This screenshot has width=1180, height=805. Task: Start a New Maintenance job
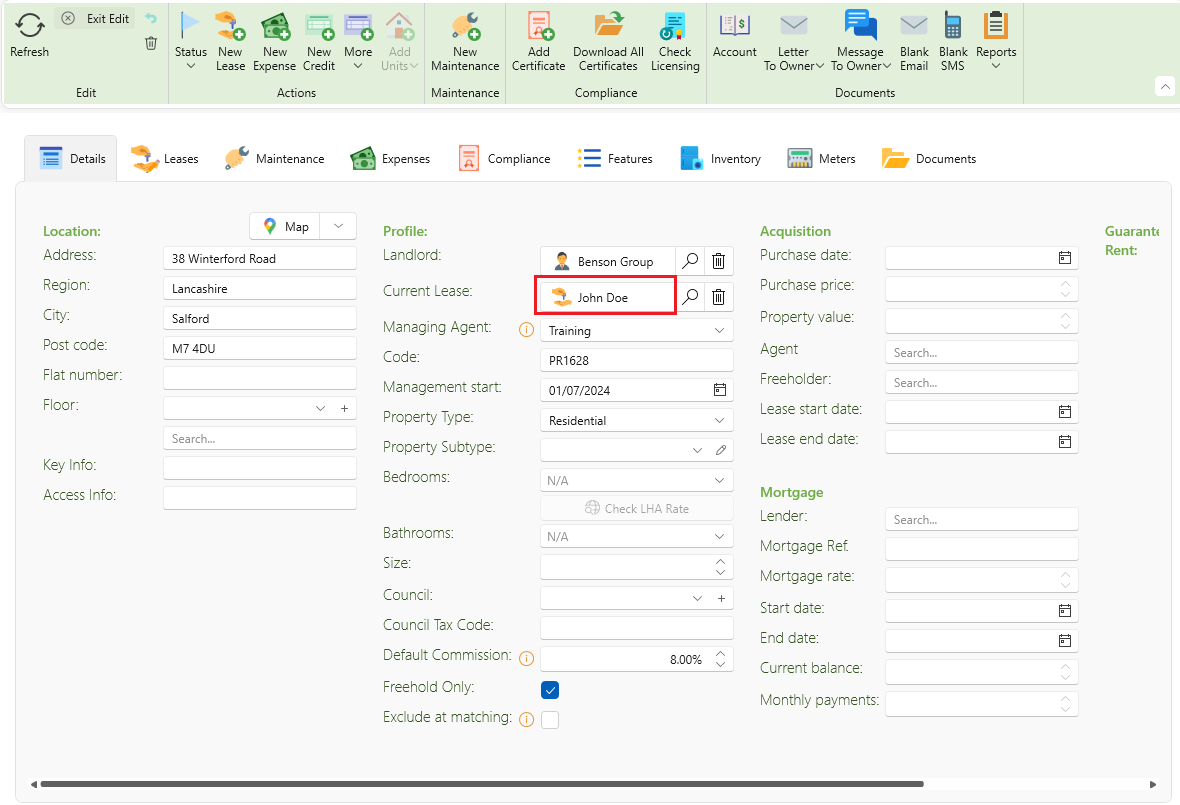pos(465,41)
